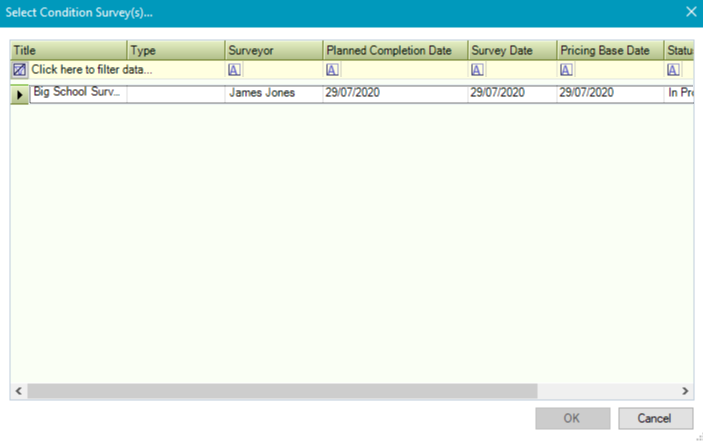Select the Big School Survey row title
This screenshot has height=442, width=703.
click(x=77, y=93)
